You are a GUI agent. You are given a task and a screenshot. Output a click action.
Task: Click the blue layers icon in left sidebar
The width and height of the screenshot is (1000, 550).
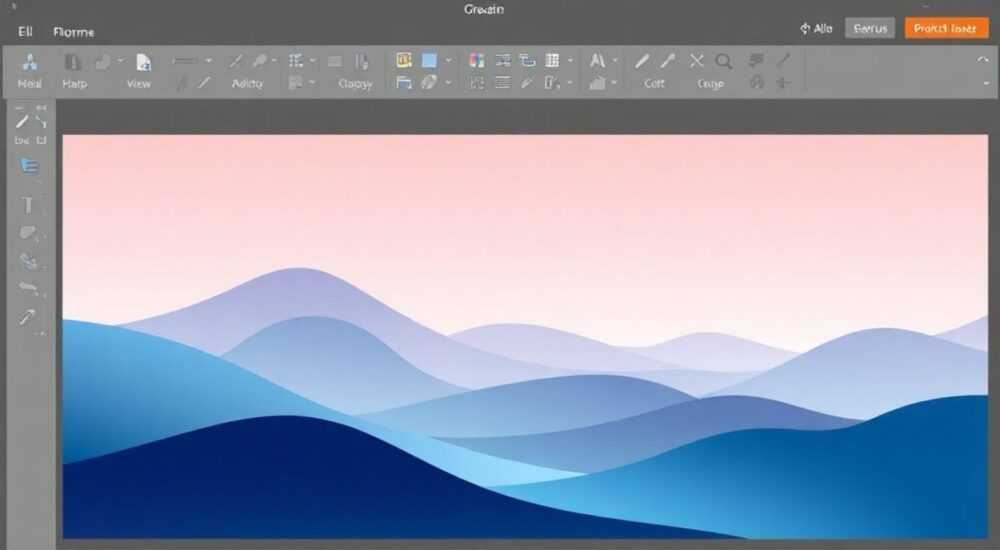pyautogui.click(x=29, y=167)
